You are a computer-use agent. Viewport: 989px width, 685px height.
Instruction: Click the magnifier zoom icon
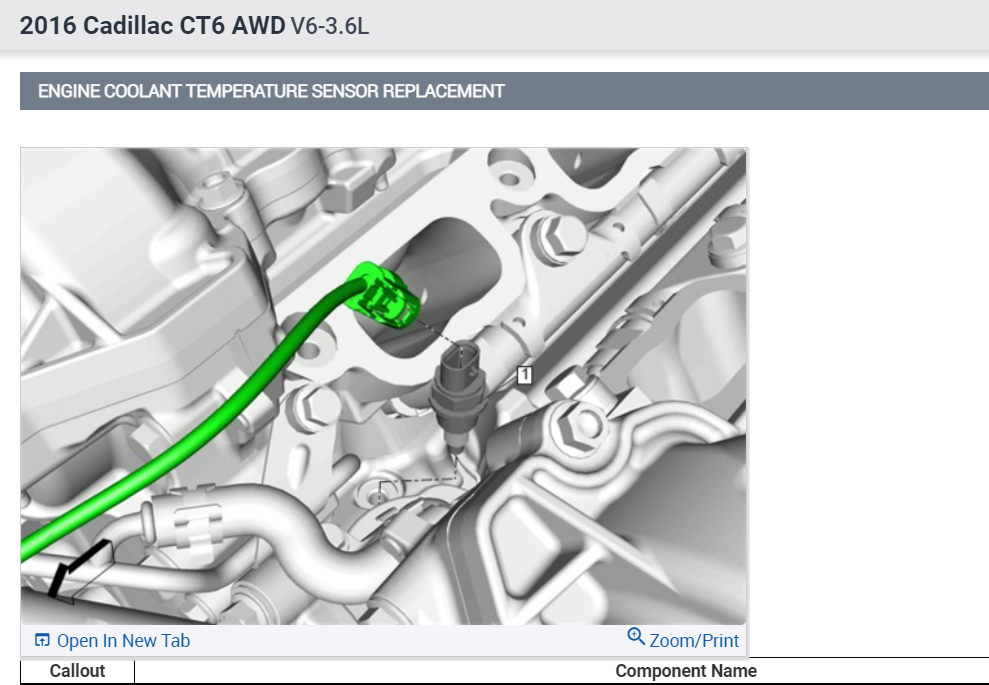(636, 636)
